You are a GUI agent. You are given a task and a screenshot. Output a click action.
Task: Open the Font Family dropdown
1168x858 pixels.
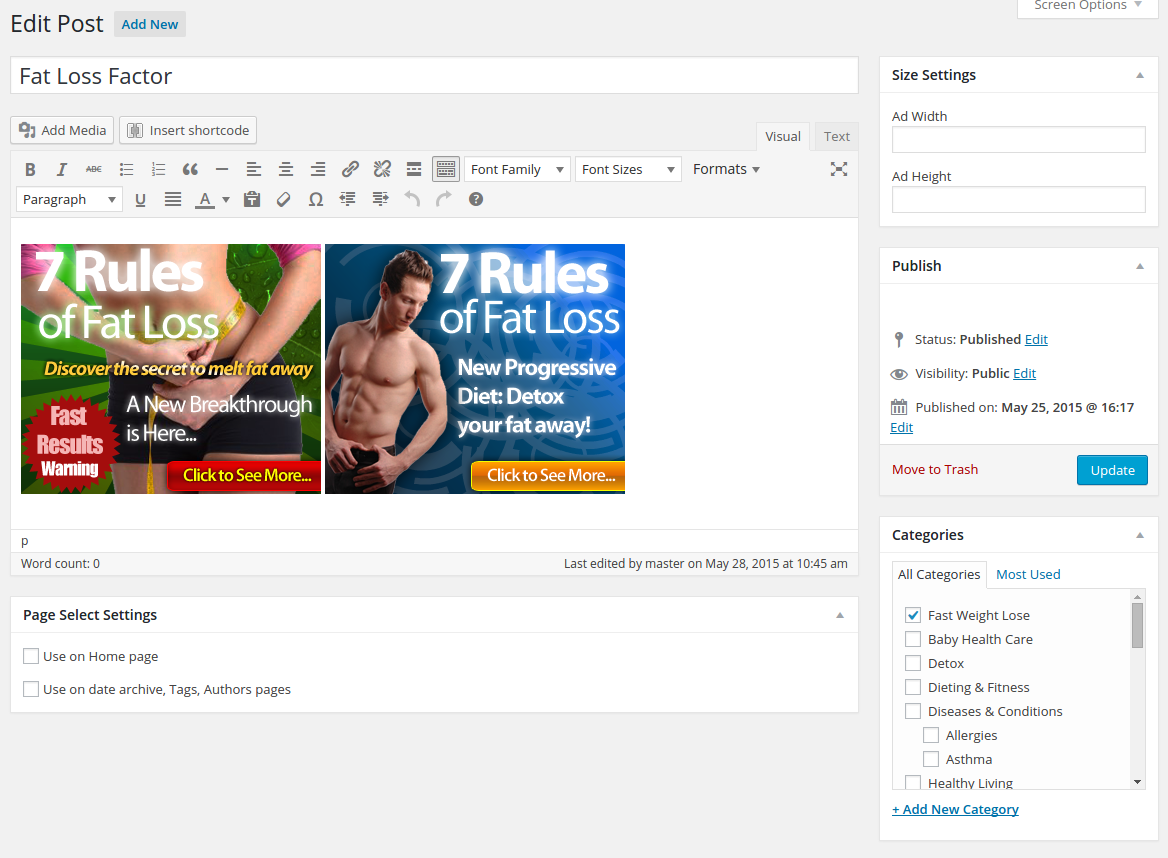(518, 170)
